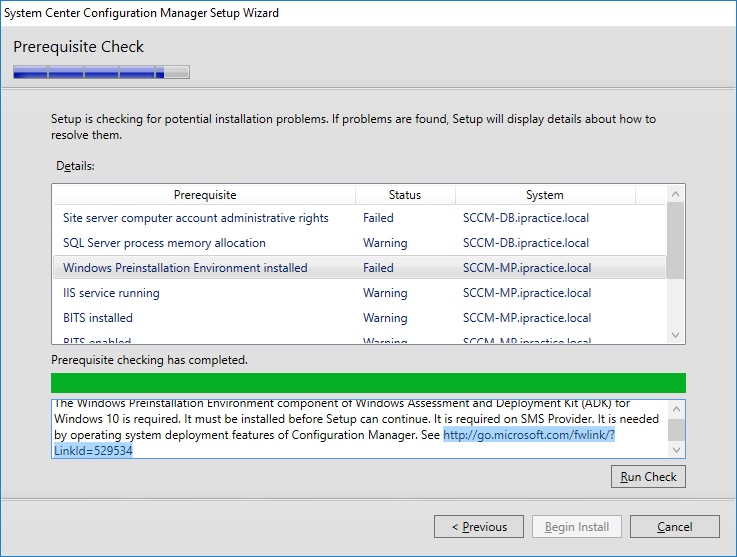This screenshot has height=557, width=737.
Task: Click the green prerequisite check progress bar
Action: pos(368,383)
